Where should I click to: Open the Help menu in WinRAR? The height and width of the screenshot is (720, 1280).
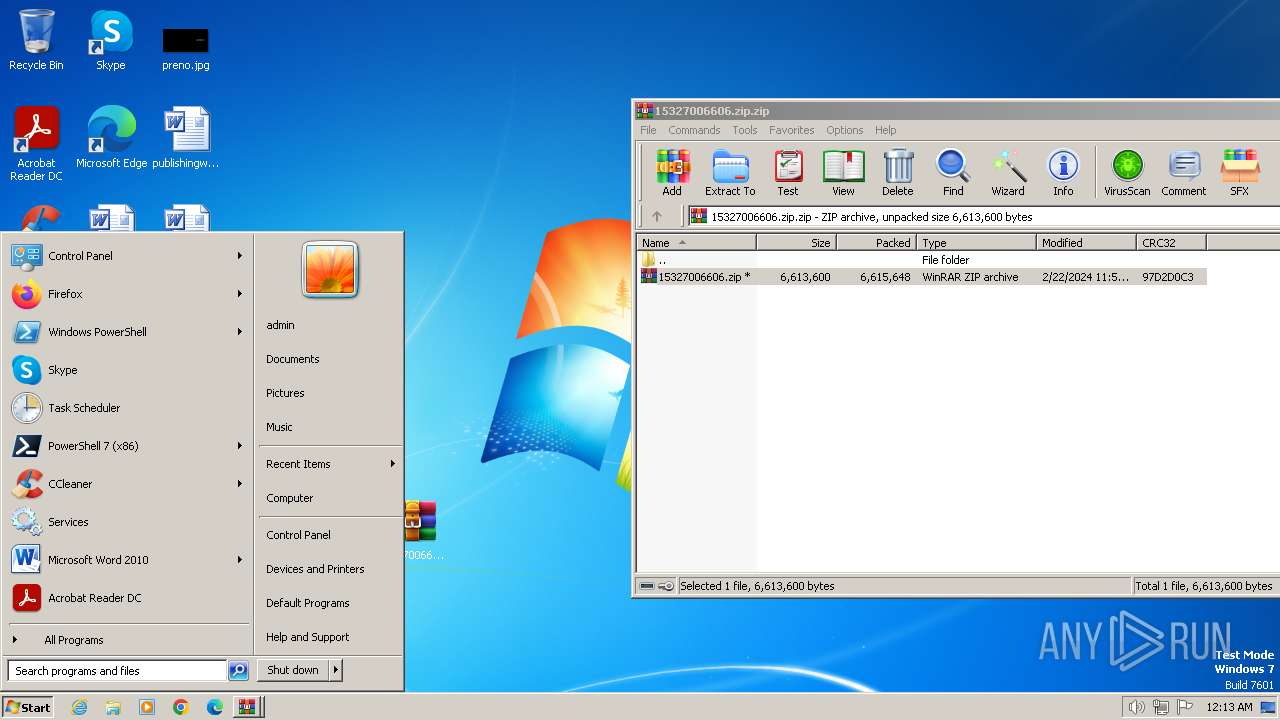(885, 130)
